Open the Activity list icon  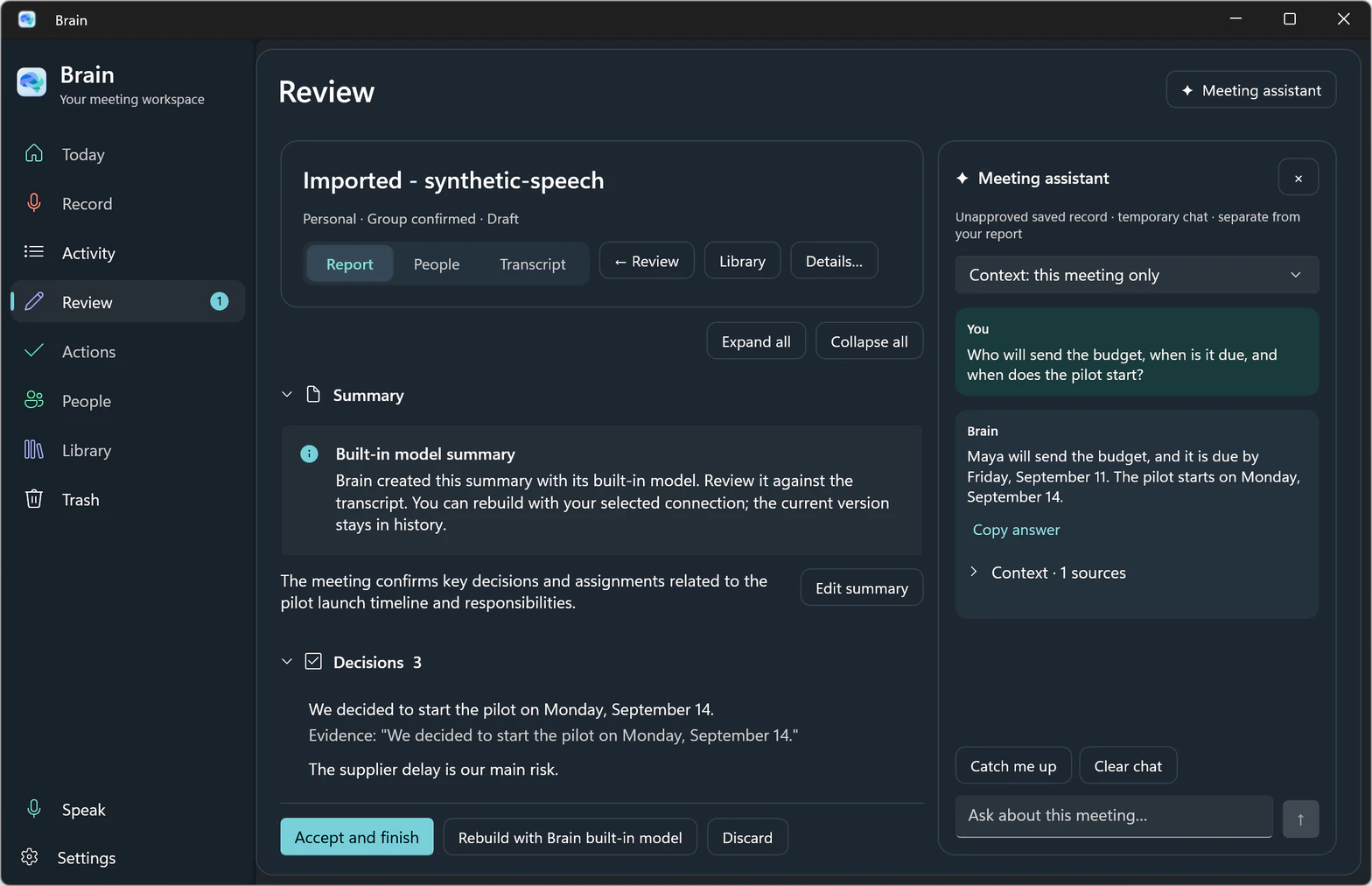[x=34, y=252]
